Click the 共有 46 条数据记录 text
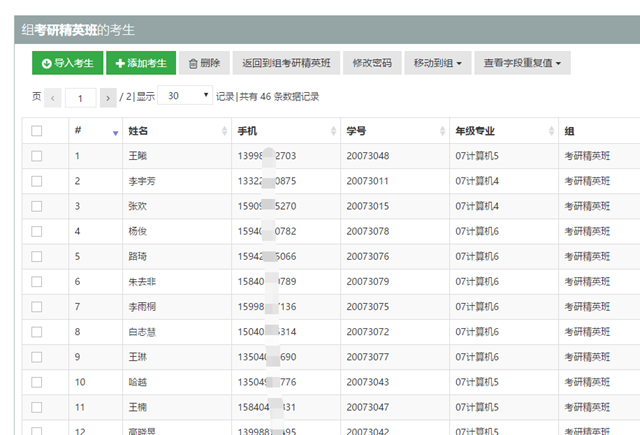 coord(279,97)
